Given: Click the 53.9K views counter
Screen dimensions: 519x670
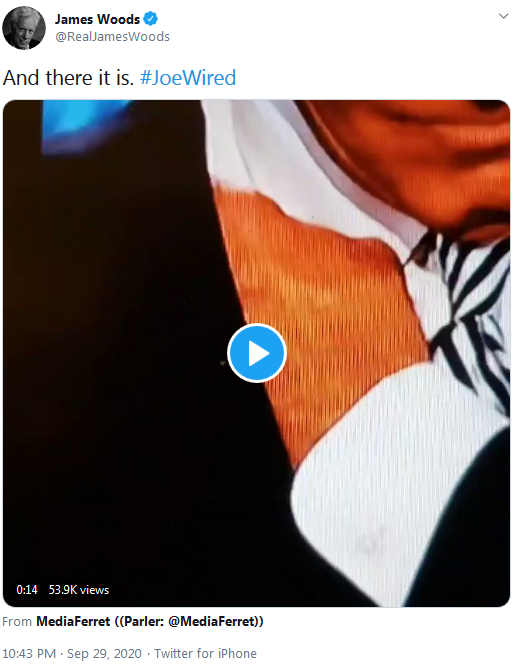Looking at the screenshot, I should click(x=79, y=590).
